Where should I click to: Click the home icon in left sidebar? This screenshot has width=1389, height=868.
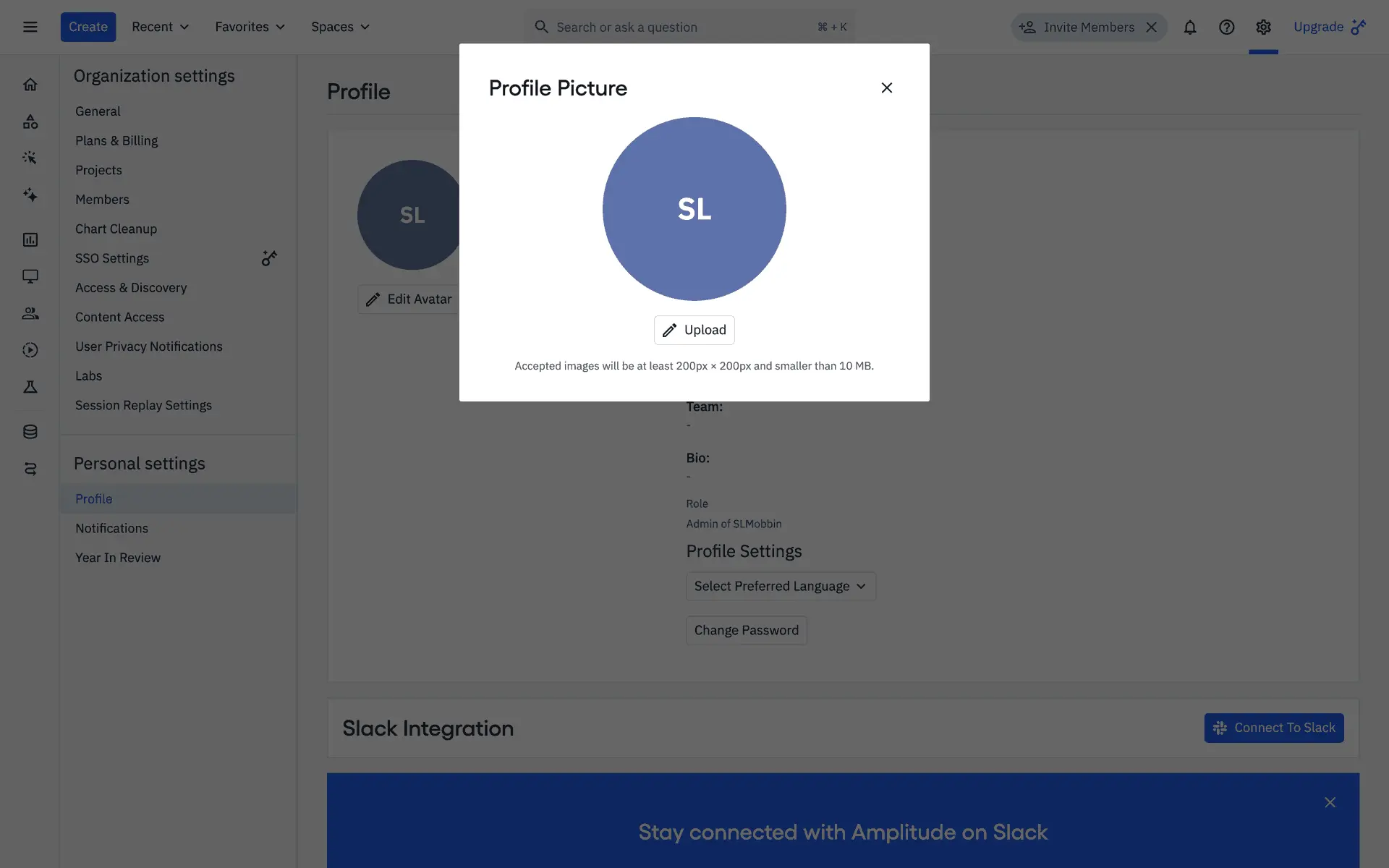pyautogui.click(x=30, y=85)
